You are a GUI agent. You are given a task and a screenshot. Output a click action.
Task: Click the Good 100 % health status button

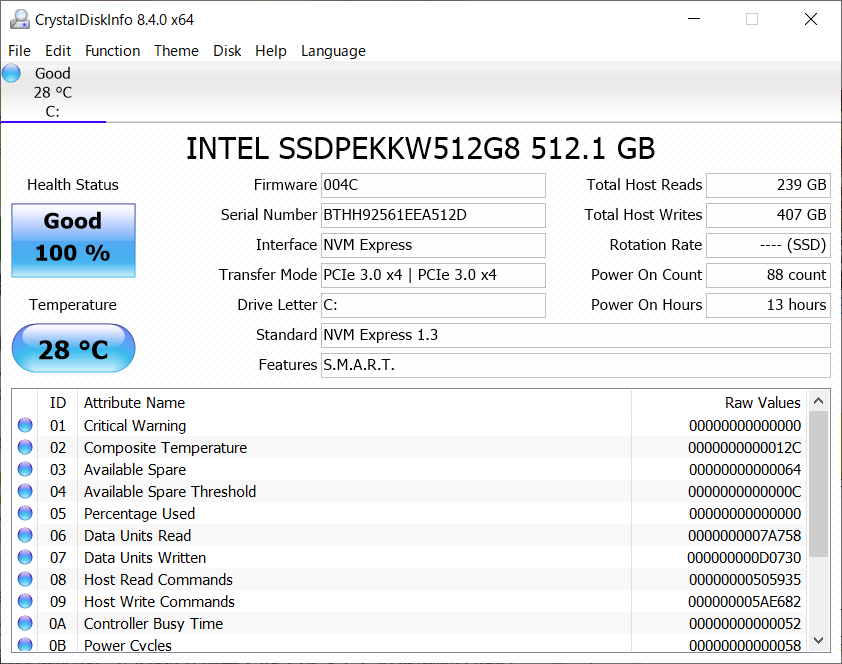[x=74, y=240]
